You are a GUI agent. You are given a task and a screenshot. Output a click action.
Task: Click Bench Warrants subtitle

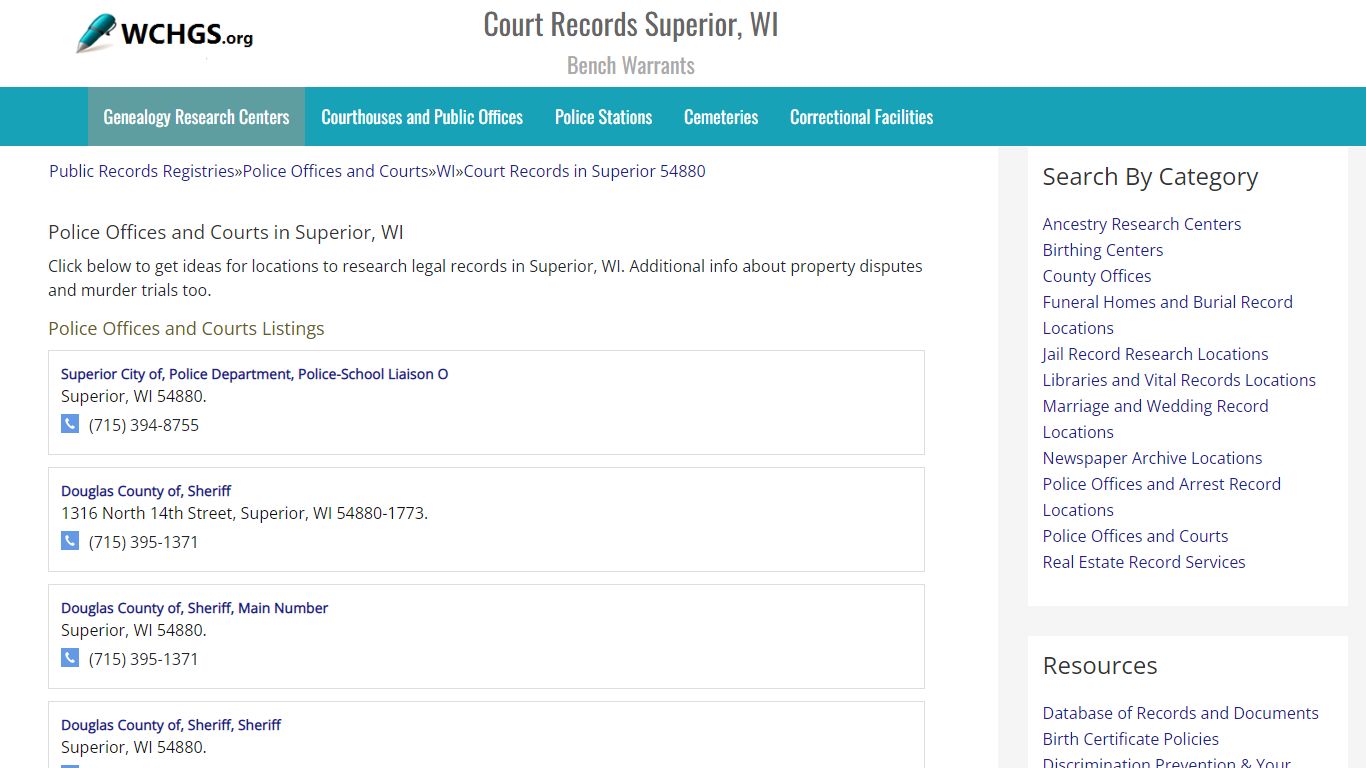coord(631,65)
